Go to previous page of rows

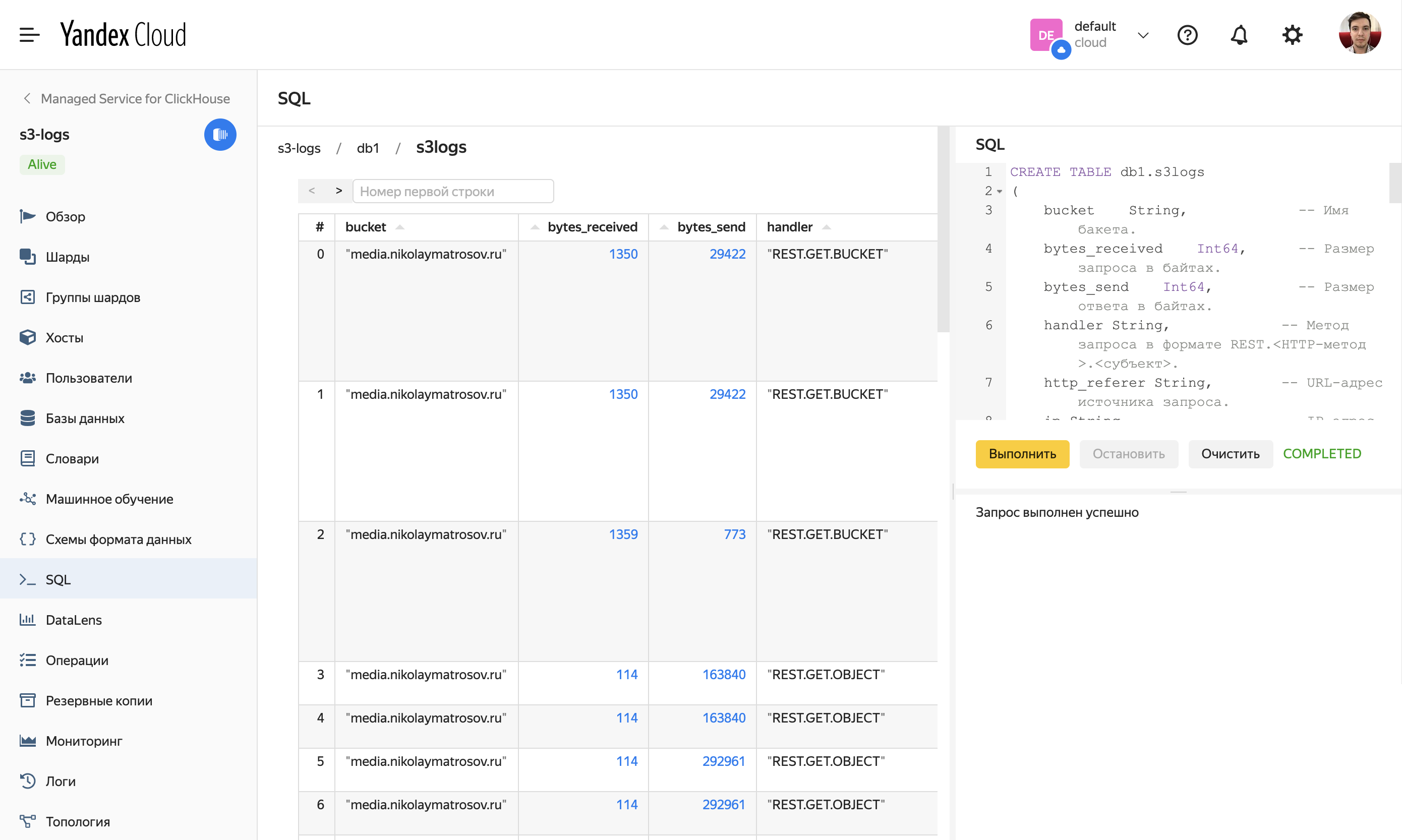tap(311, 191)
